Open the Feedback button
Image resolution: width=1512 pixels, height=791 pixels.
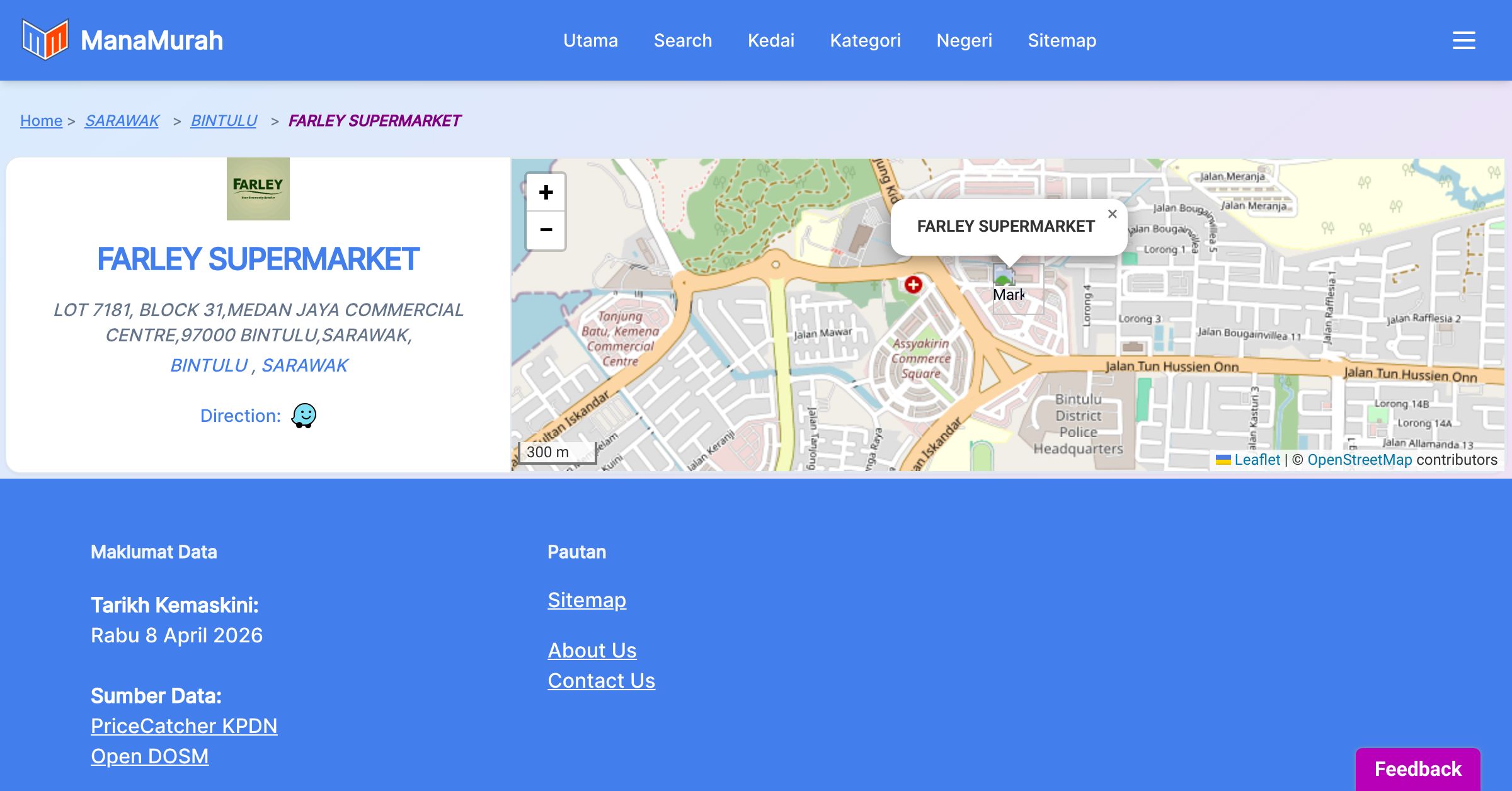1417,769
